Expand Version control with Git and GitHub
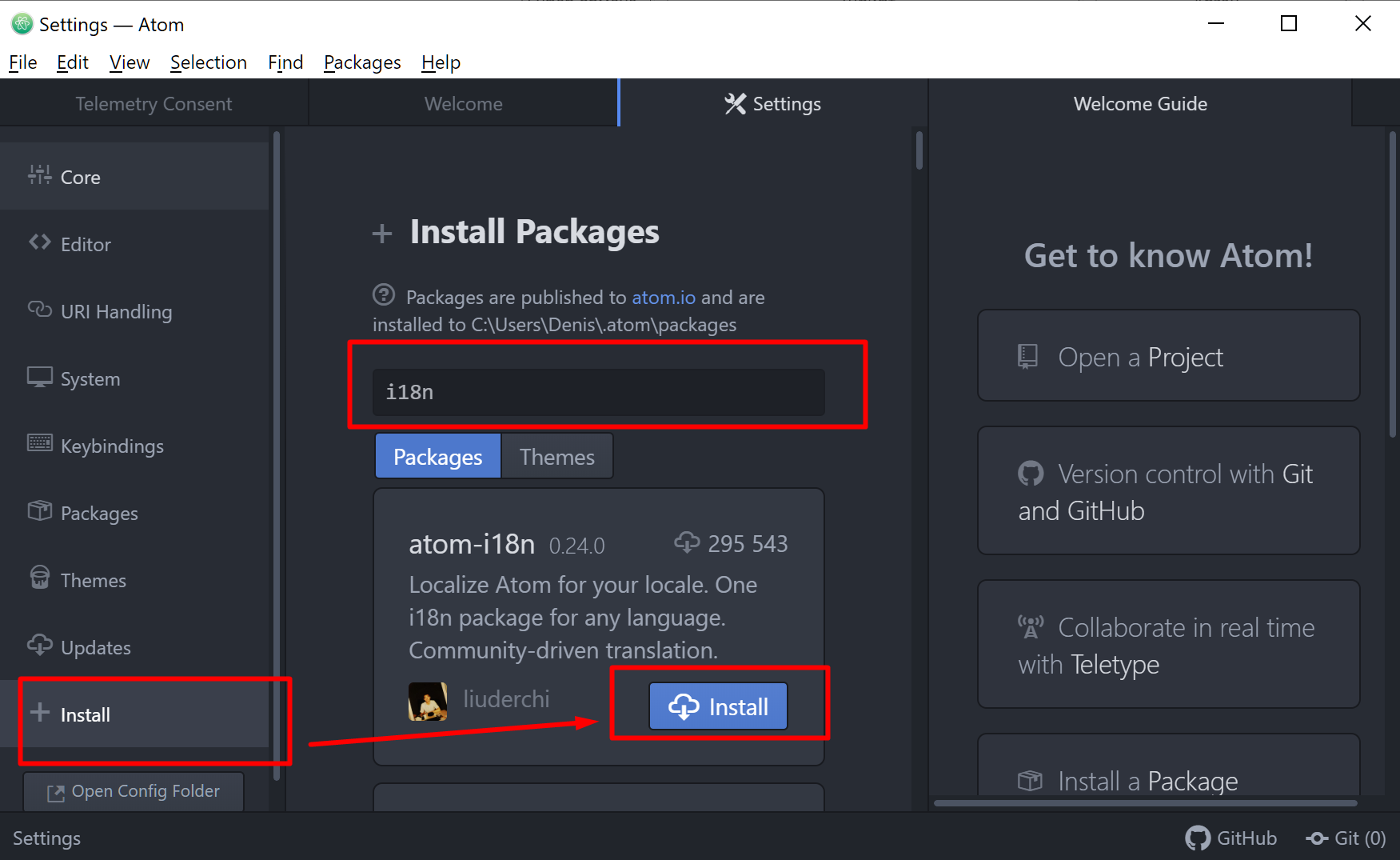Image resolution: width=1400 pixels, height=860 pixels. click(x=1168, y=491)
